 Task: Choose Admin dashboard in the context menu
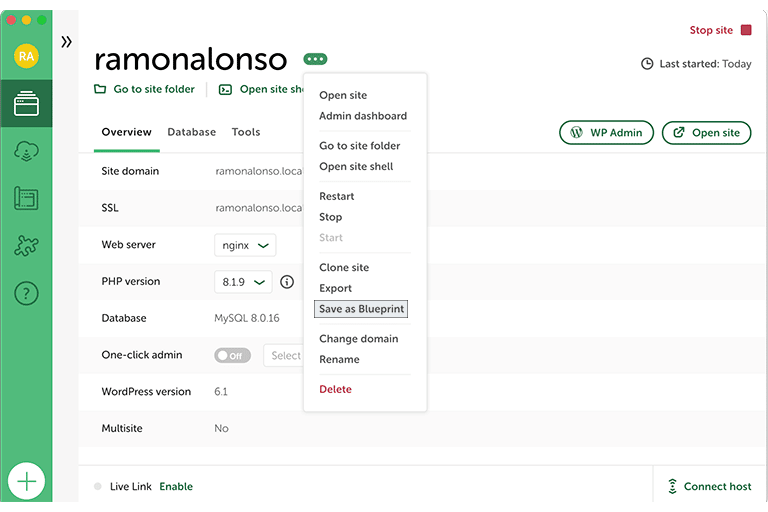[x=363, y=116]
